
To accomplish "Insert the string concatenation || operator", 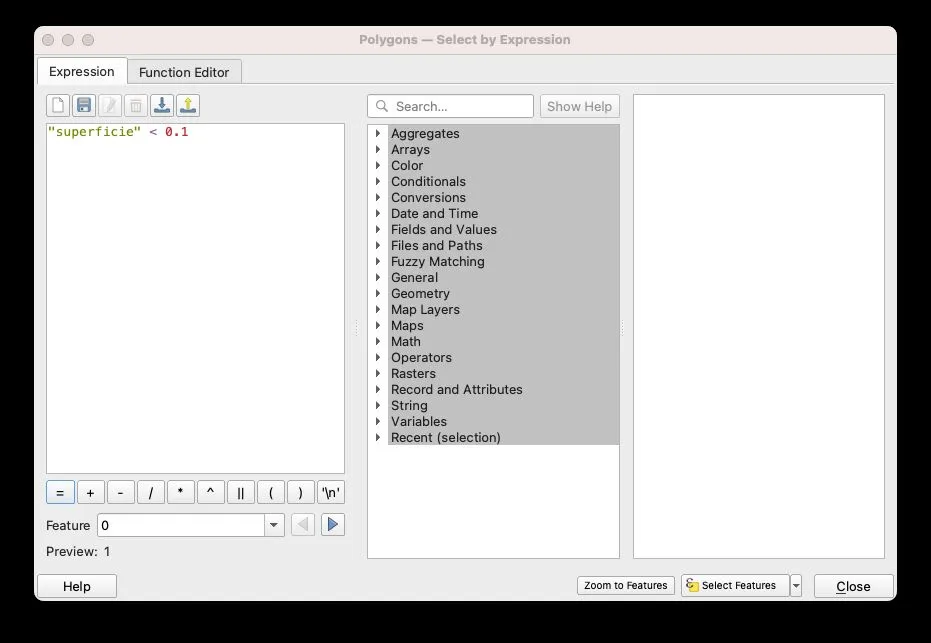I will tap(240, 493).
